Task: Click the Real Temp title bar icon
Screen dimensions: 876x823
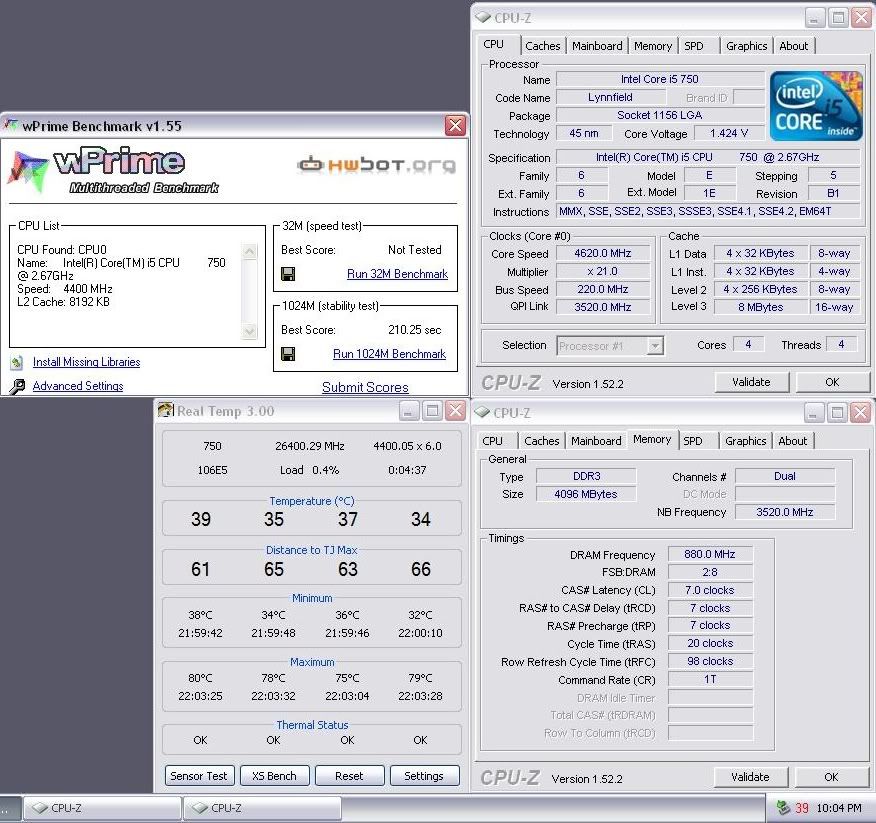Action: 165,411
